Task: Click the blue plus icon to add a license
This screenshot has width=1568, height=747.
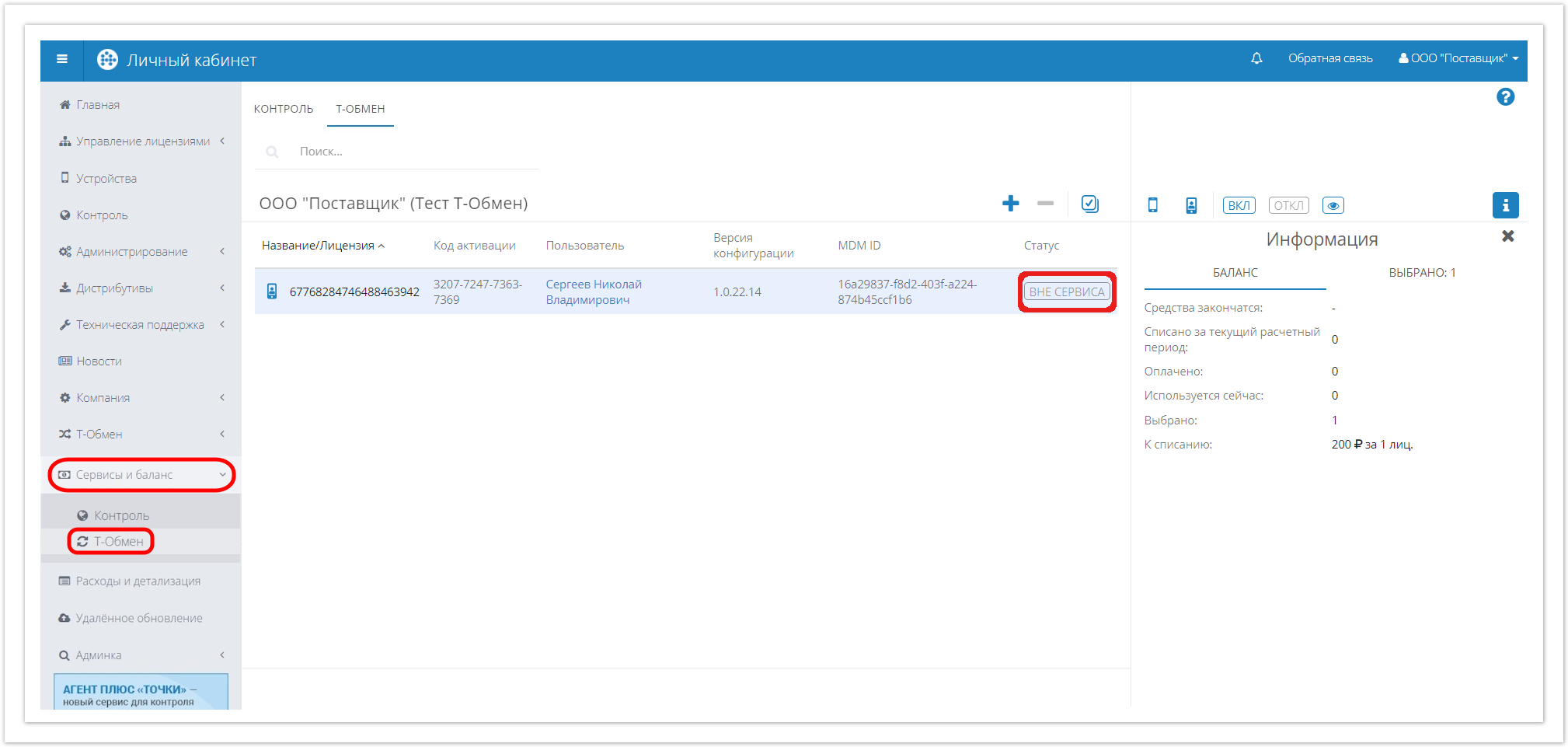Action: pos(1010,204)
